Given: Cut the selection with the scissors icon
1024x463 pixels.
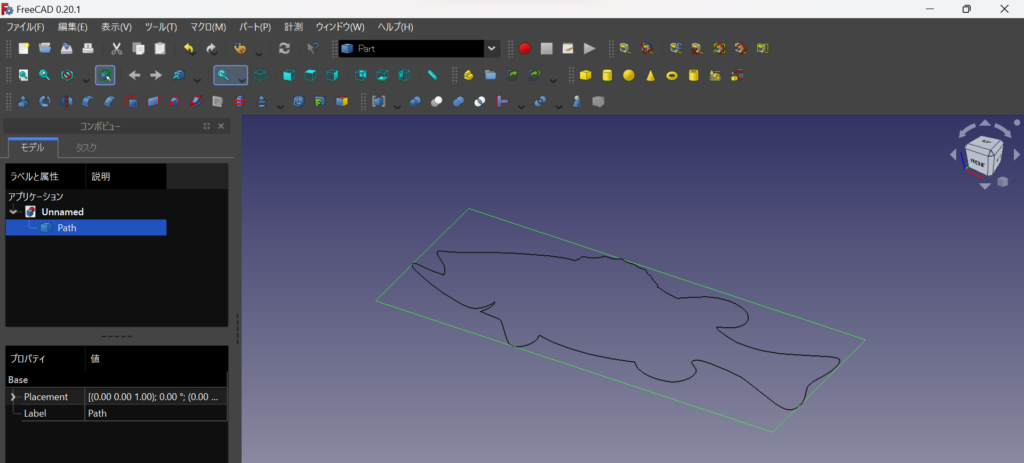Looking at the screenshot, I should point(117,48).
